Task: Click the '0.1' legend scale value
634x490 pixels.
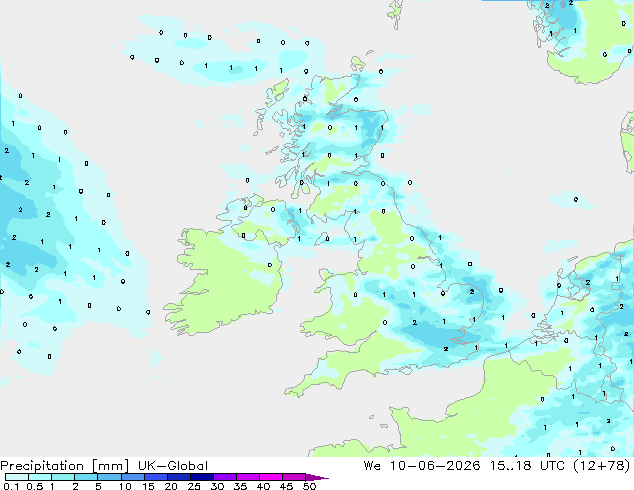Action: point(11,486)
